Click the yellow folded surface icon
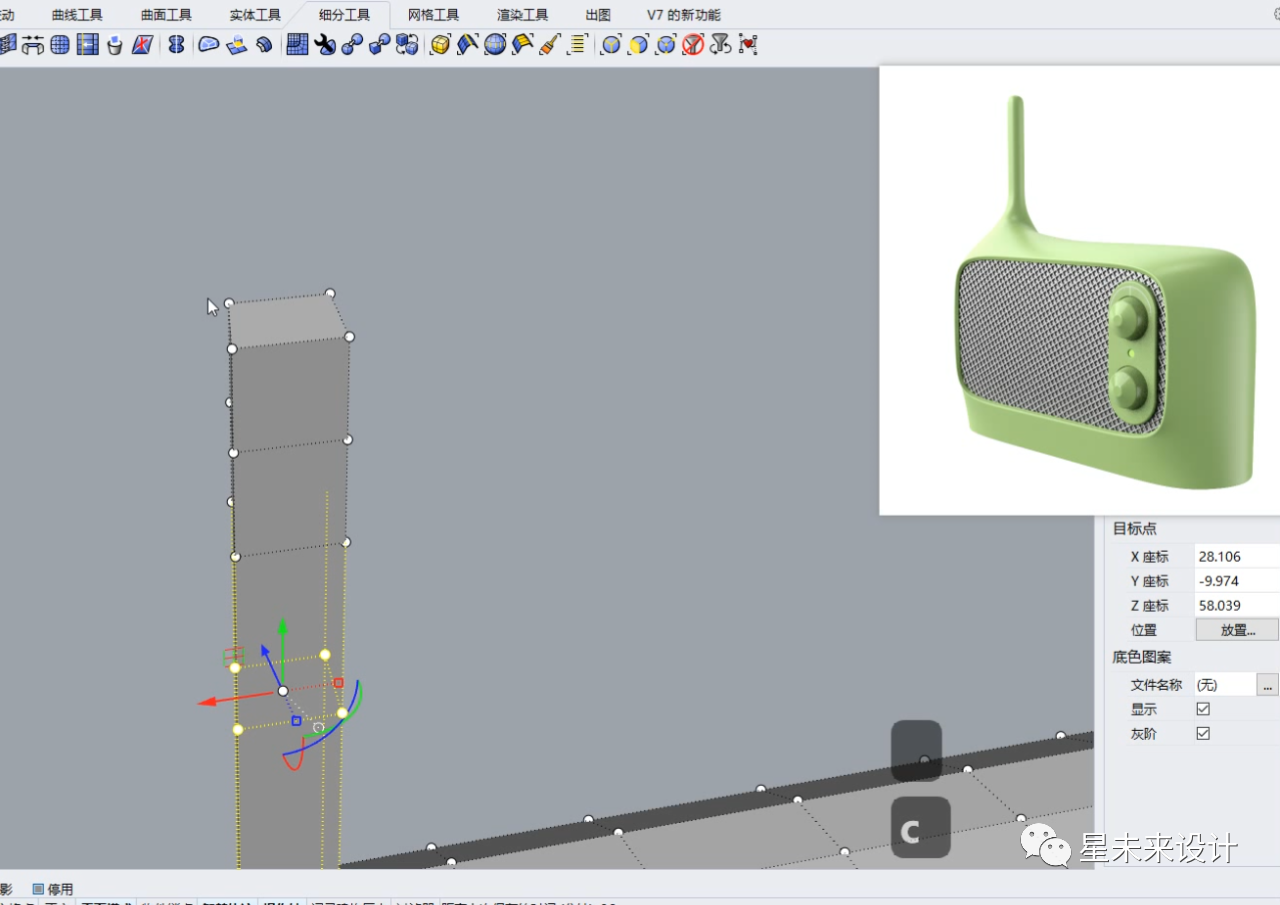The image size is (1280, 905). click(523, 44)
